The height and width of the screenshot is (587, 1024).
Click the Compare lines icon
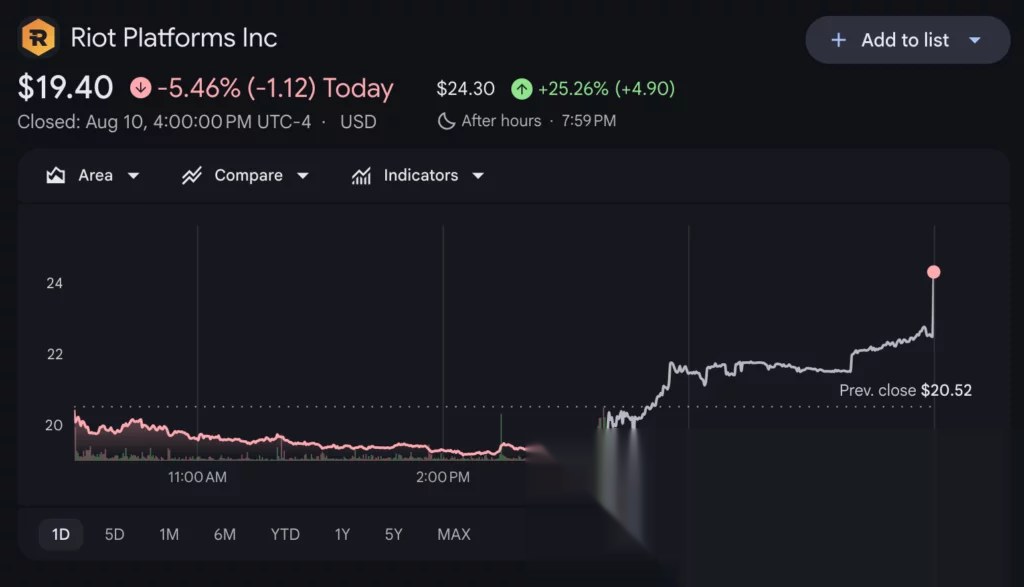pos(191,175)
